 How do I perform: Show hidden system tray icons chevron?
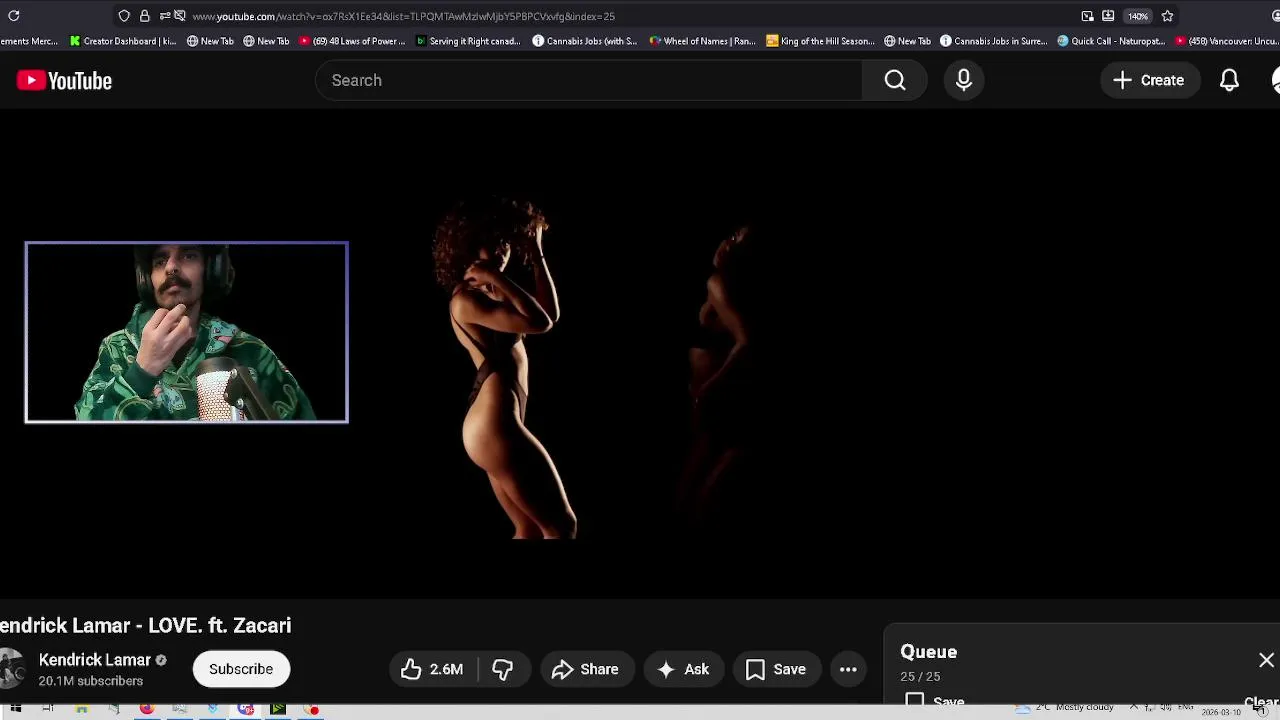(x=1134, y=707)
